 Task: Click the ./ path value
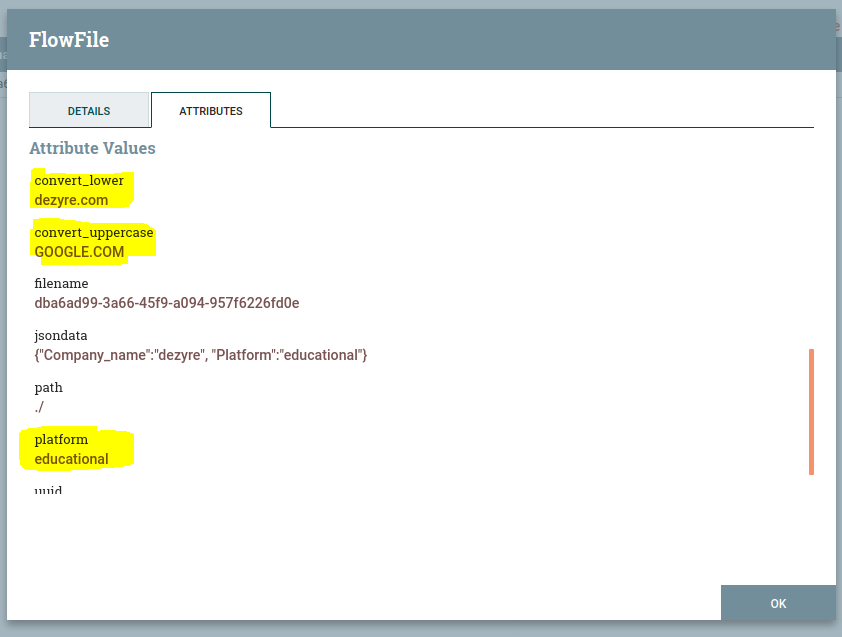(x=39, y=407)
